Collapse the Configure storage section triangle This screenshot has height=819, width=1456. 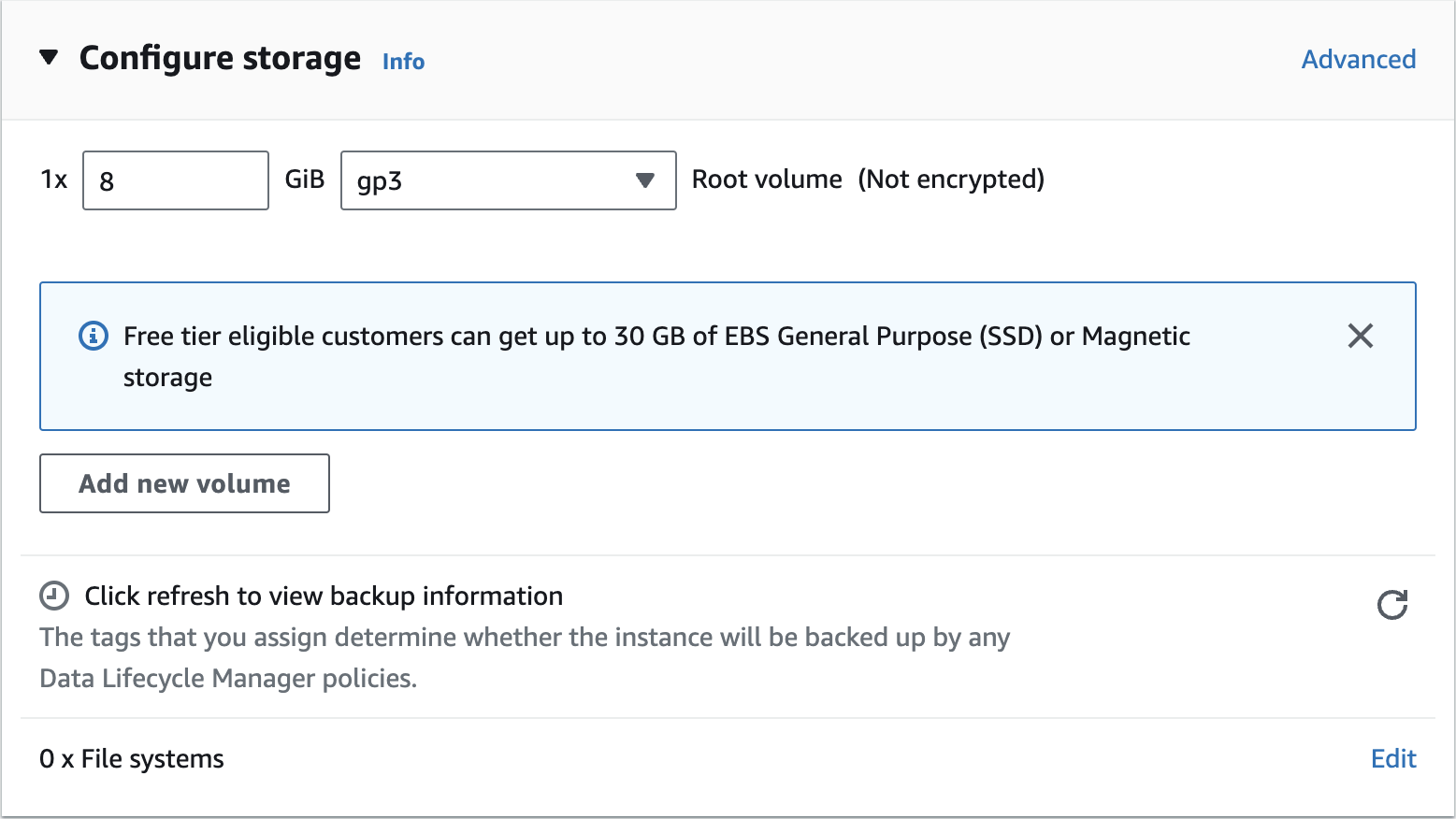[x=49, y=58]
